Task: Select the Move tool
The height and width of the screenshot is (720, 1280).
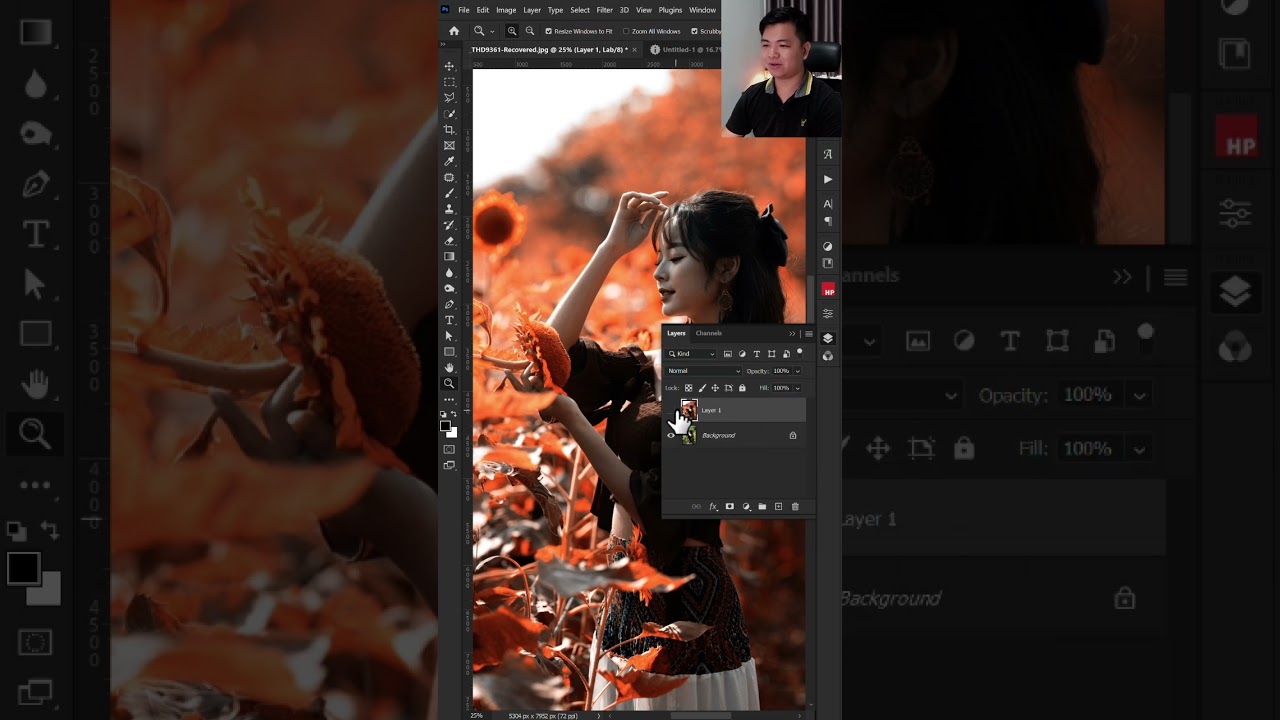Action: tap(449, 66)
